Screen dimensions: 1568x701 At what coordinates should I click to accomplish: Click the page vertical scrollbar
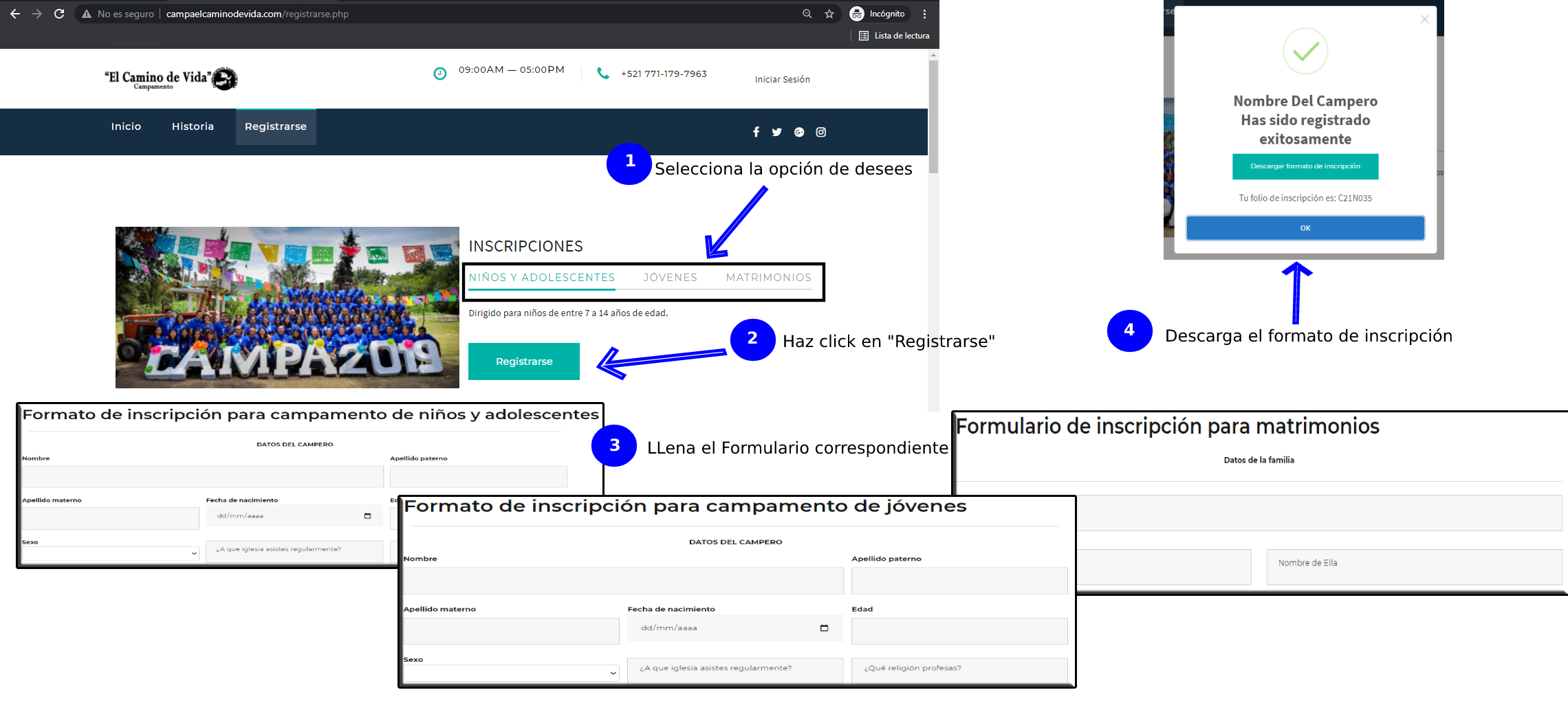click(933, 117)
